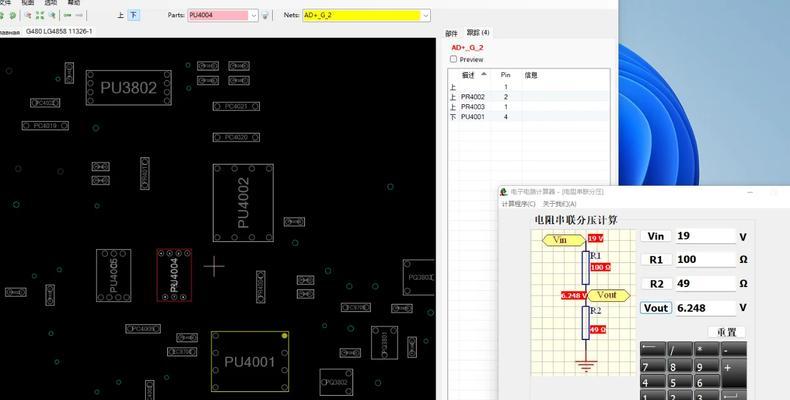Open the Parts dropdown list
This screenshot has height=400, width=790.
(x=253, y=16)
